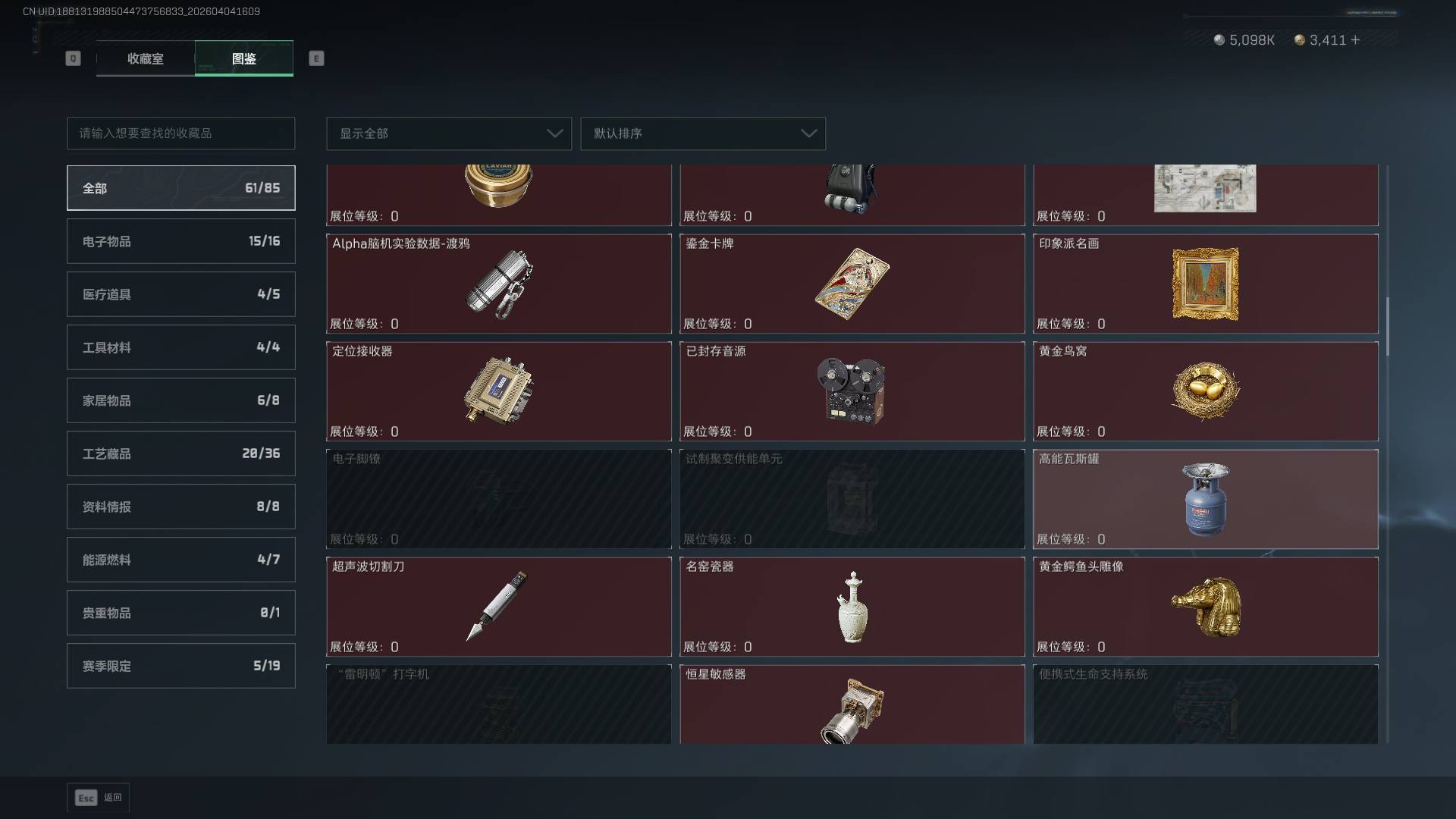This screenshot has height=819, width=1456.
Task: Switch to the 收藏室 tab
Action: click(145, 58)
